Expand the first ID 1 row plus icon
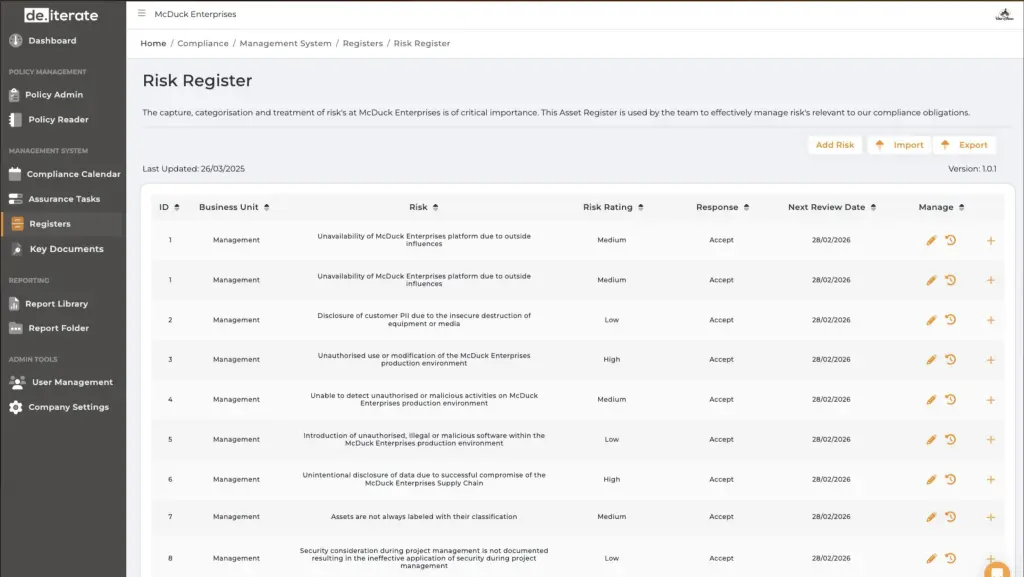 click(x=991, y=241)
